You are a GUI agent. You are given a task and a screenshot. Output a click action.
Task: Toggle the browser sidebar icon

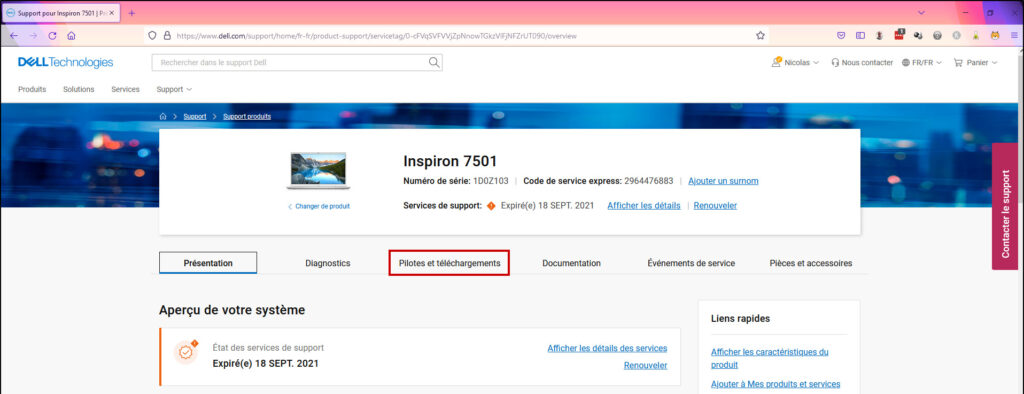point(860,36)
